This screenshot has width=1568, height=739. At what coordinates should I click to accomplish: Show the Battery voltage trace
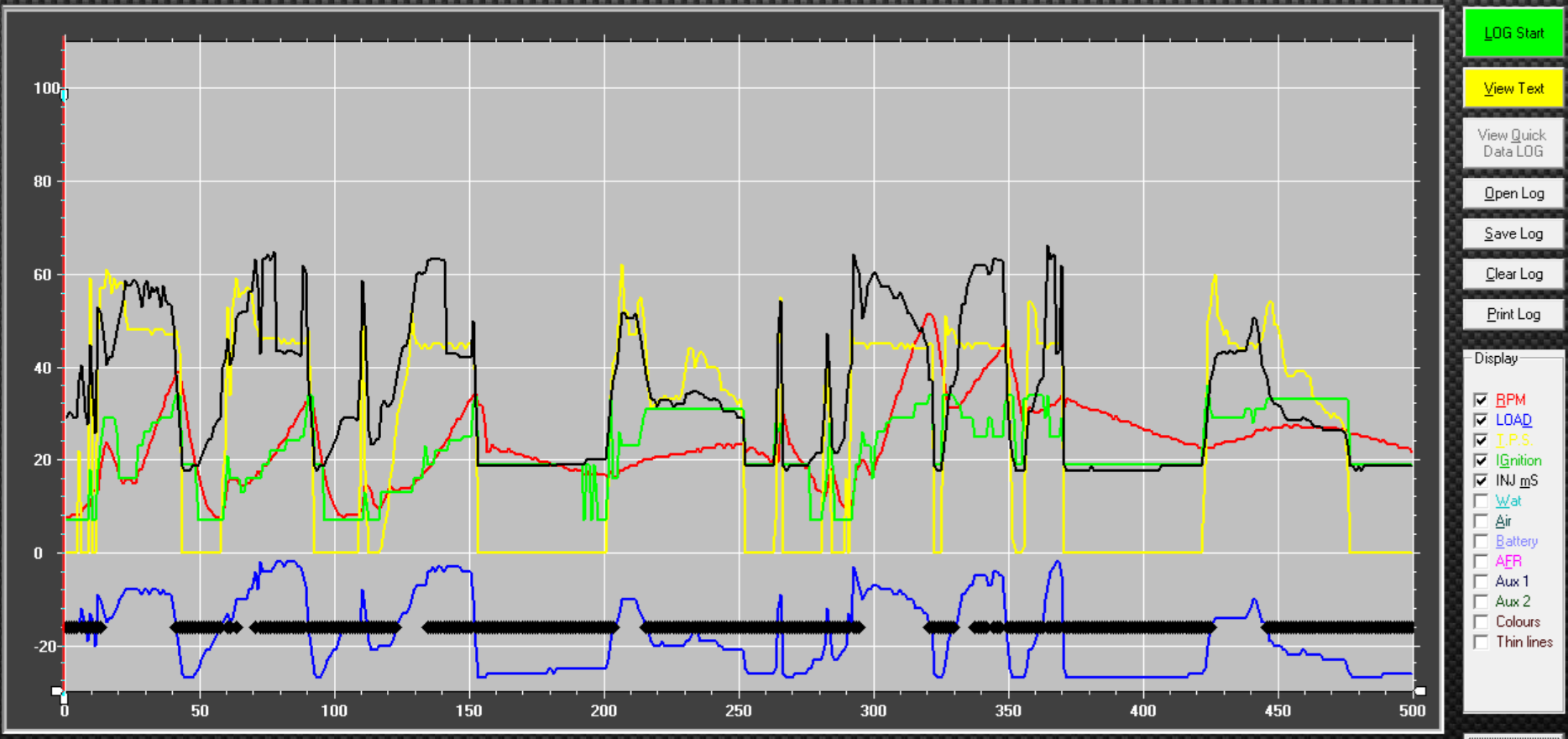pos(1481,541)
